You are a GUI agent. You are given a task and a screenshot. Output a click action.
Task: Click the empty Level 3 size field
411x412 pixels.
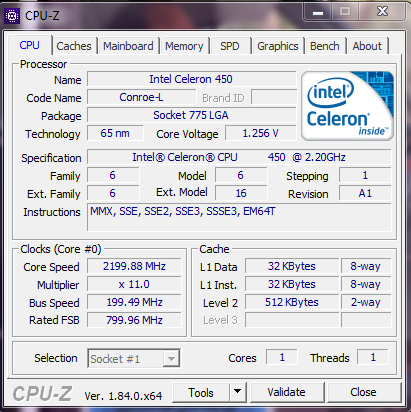tap(292, 320)
